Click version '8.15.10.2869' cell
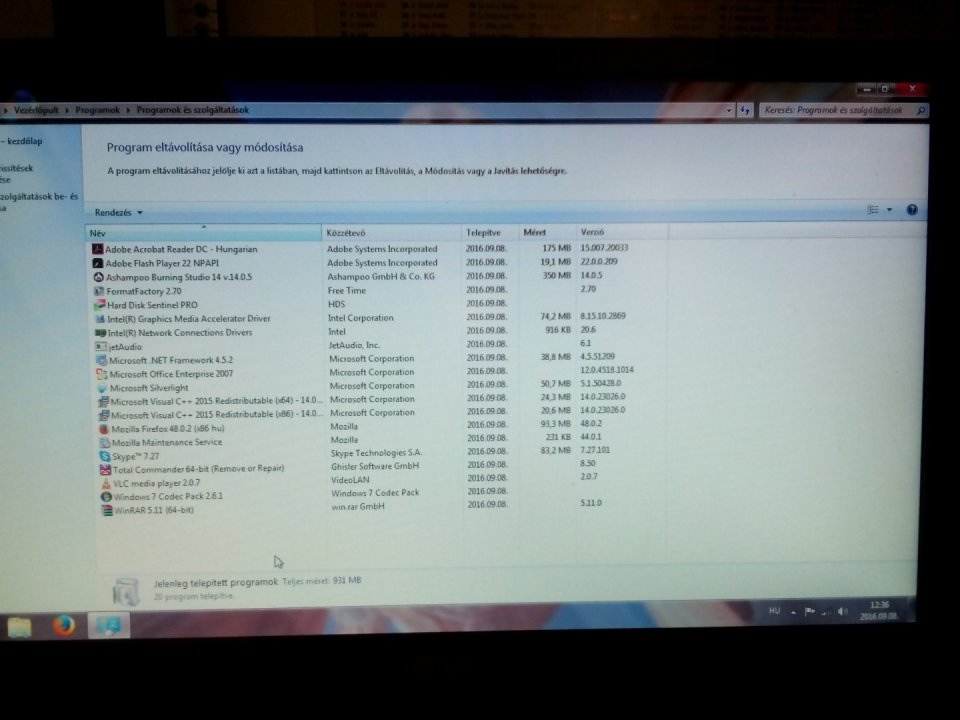Screen dimensions: 960x720 coord(603,316)
